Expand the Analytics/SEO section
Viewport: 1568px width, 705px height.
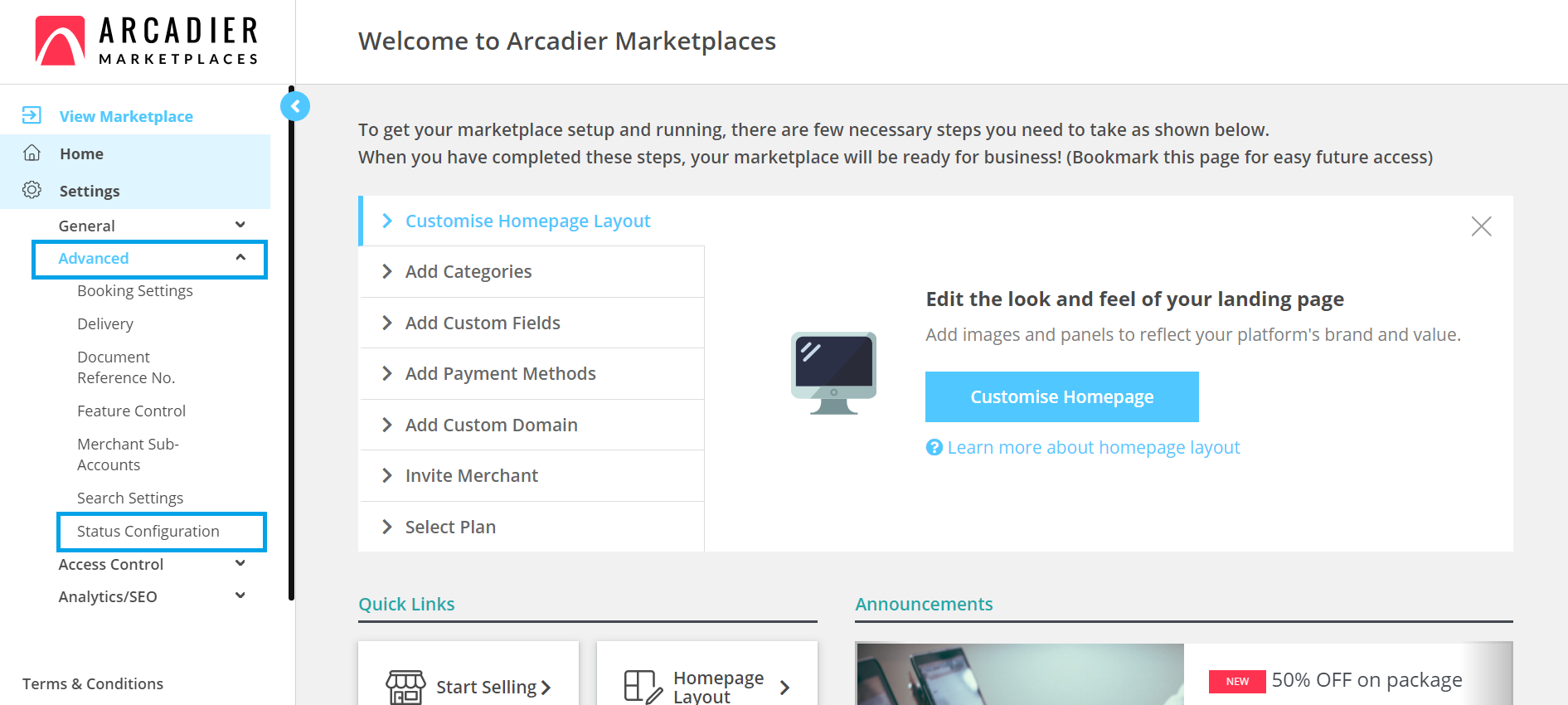pos(240,596)
